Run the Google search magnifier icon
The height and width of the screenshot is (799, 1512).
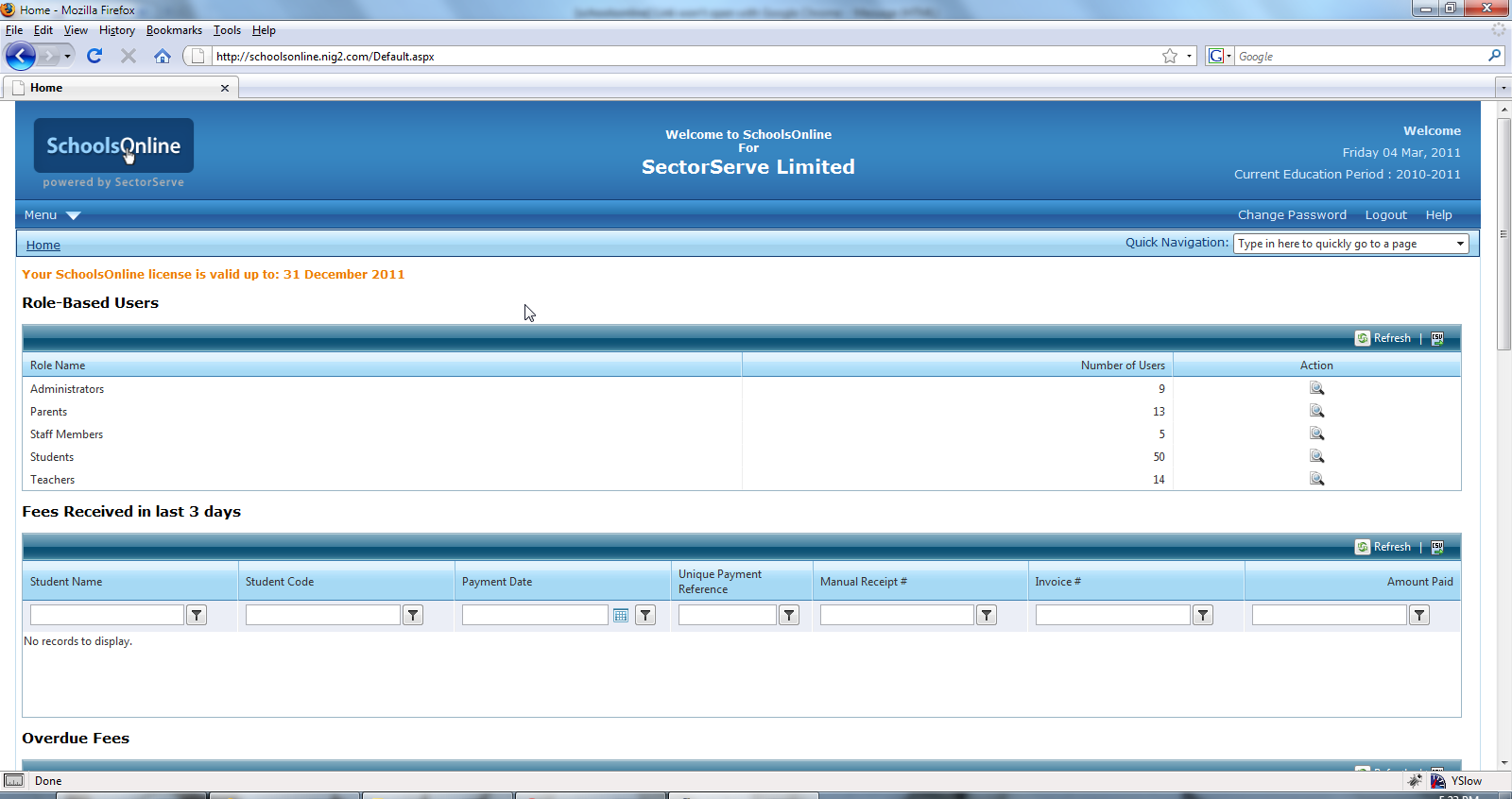click(1494, 56)
